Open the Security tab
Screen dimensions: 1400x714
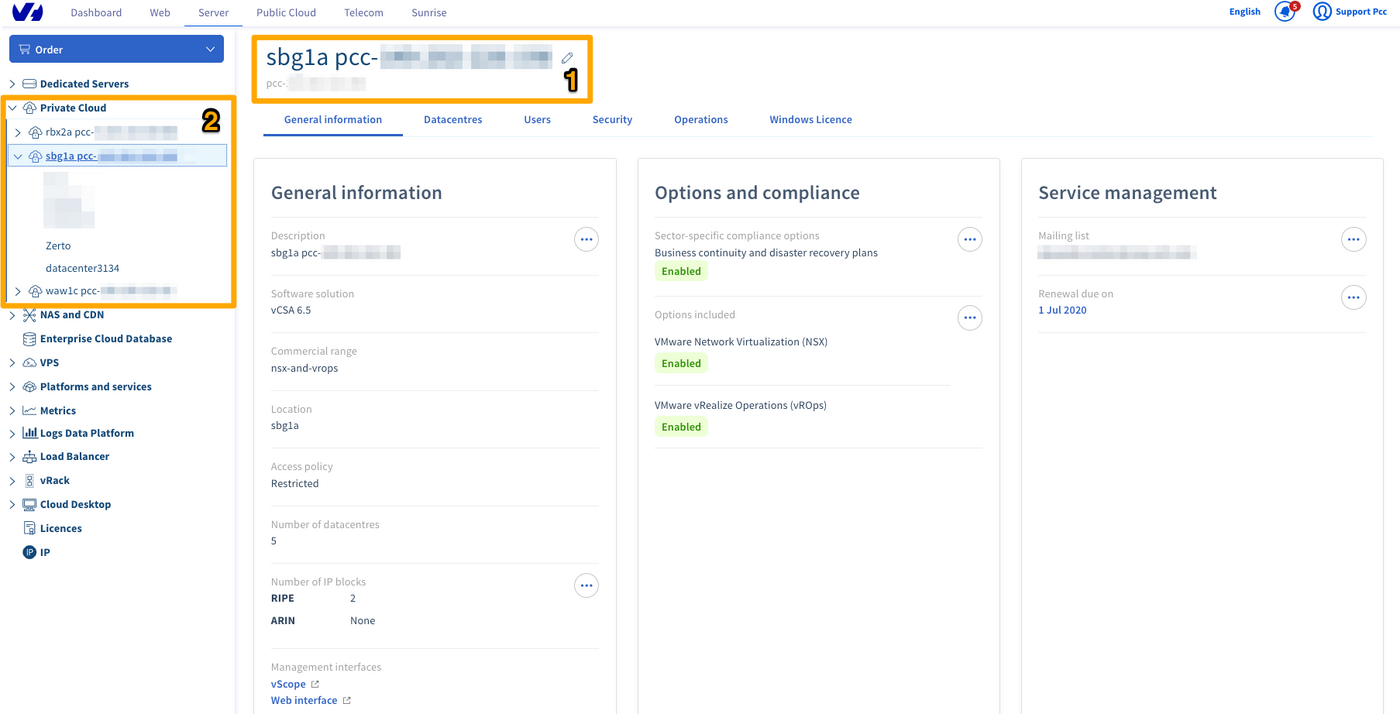(612, 120)
